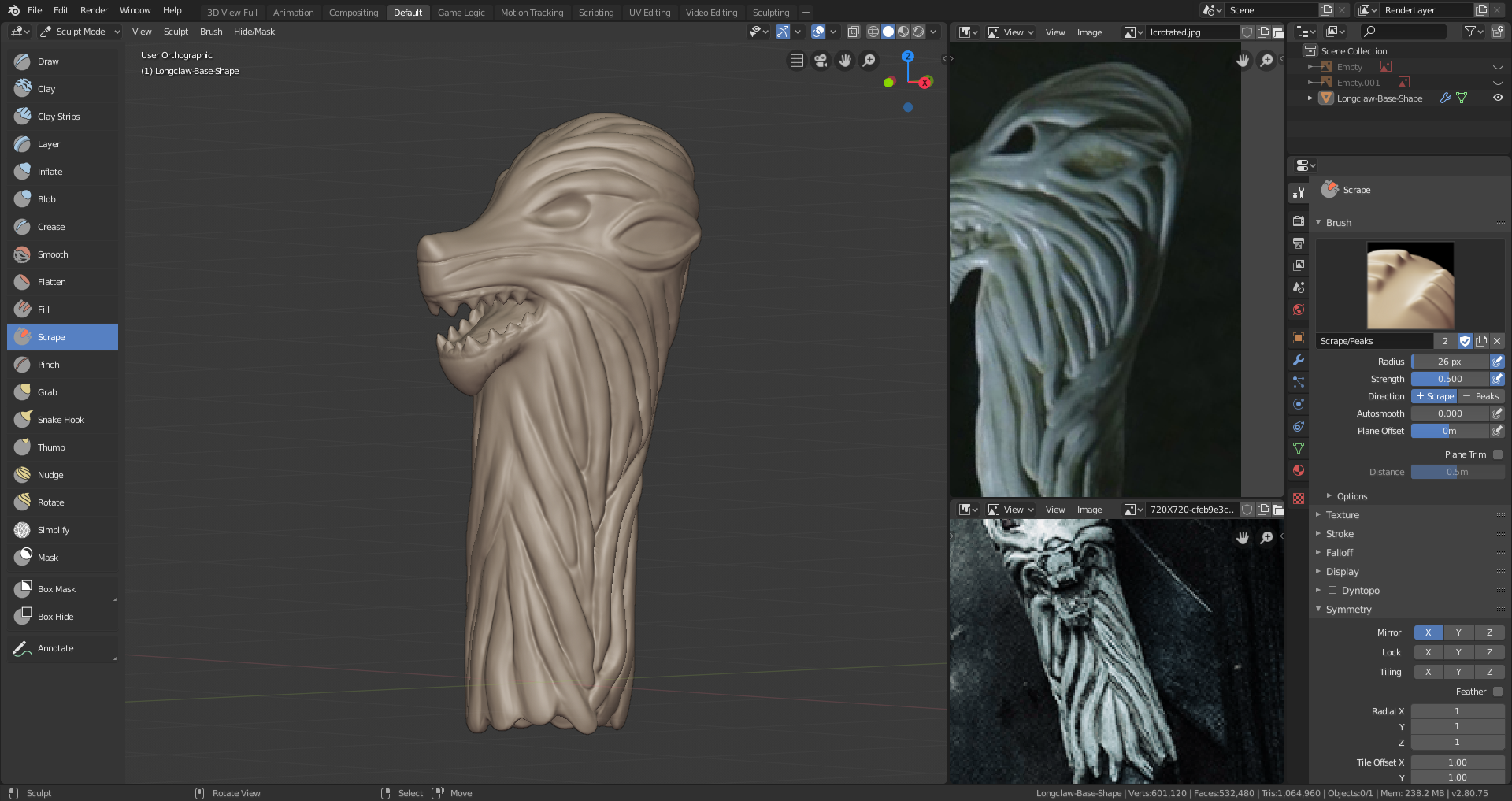Open the Render menu
1512x801 pixels.
(x=94, y=10)
